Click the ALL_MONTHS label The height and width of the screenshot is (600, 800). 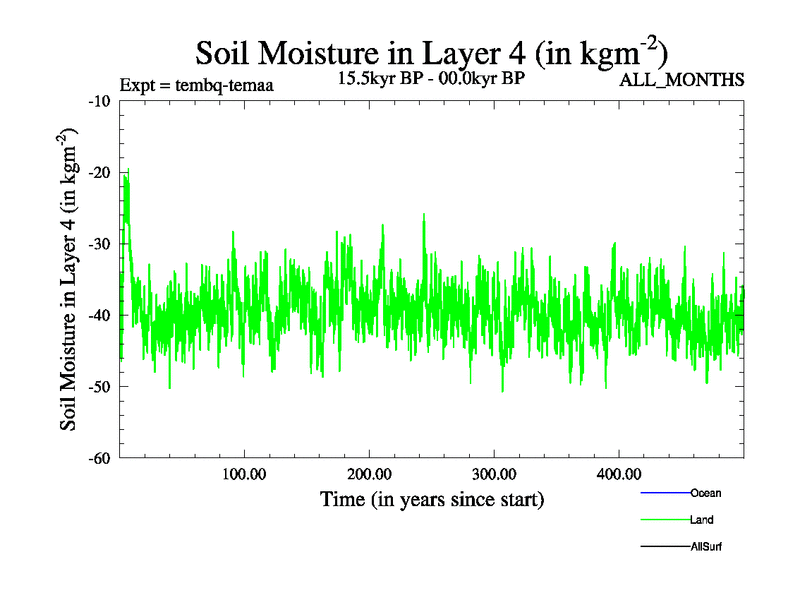click(x=682, y=81)
